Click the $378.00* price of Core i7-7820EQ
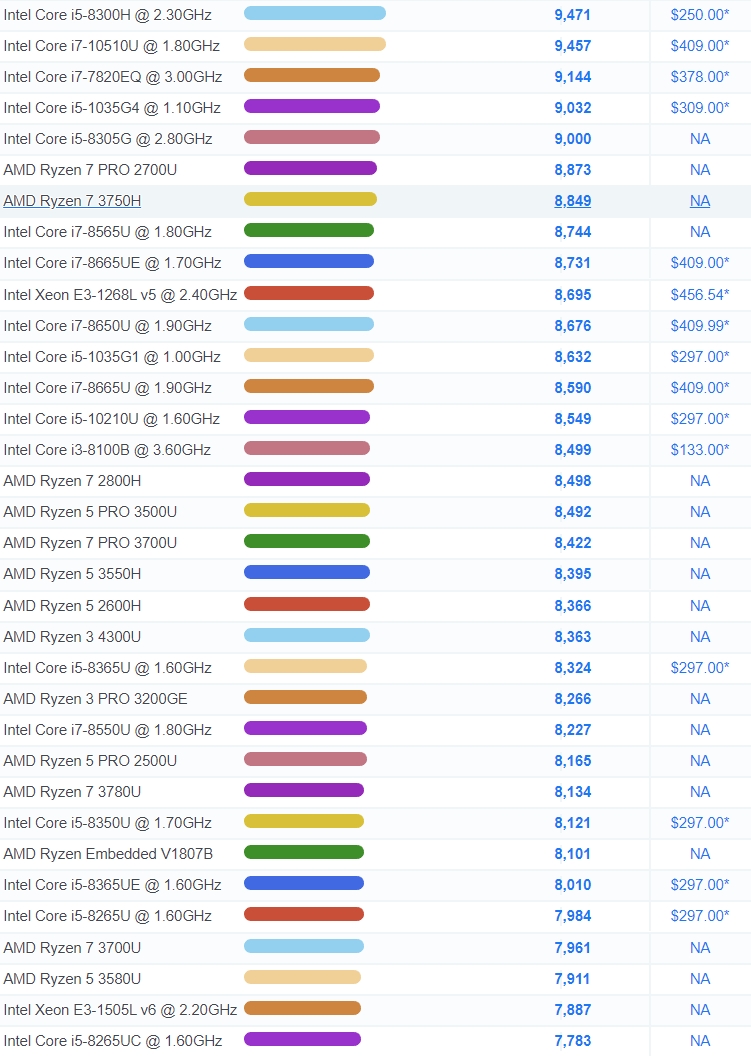The height and width of the screenshot is (1056, 751). (x=700, y=77)
